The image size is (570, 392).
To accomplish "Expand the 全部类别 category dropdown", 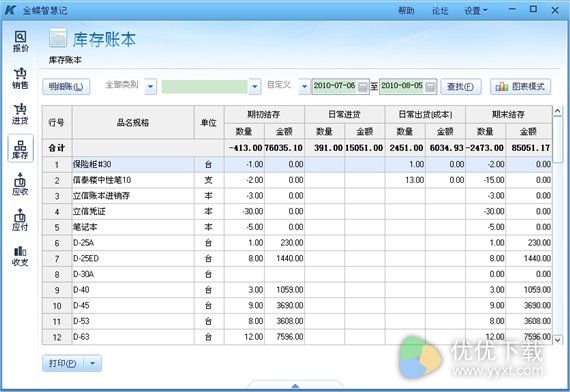I will tap(150, 87).
